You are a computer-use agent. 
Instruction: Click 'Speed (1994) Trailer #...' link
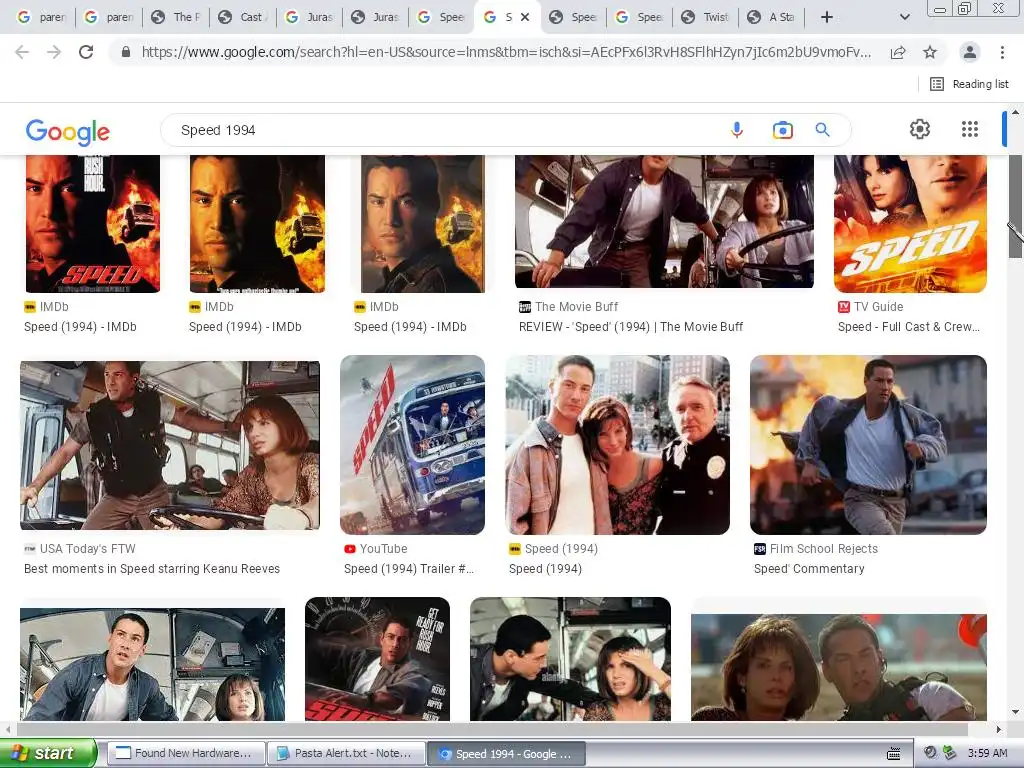click(x=409, y=569)
